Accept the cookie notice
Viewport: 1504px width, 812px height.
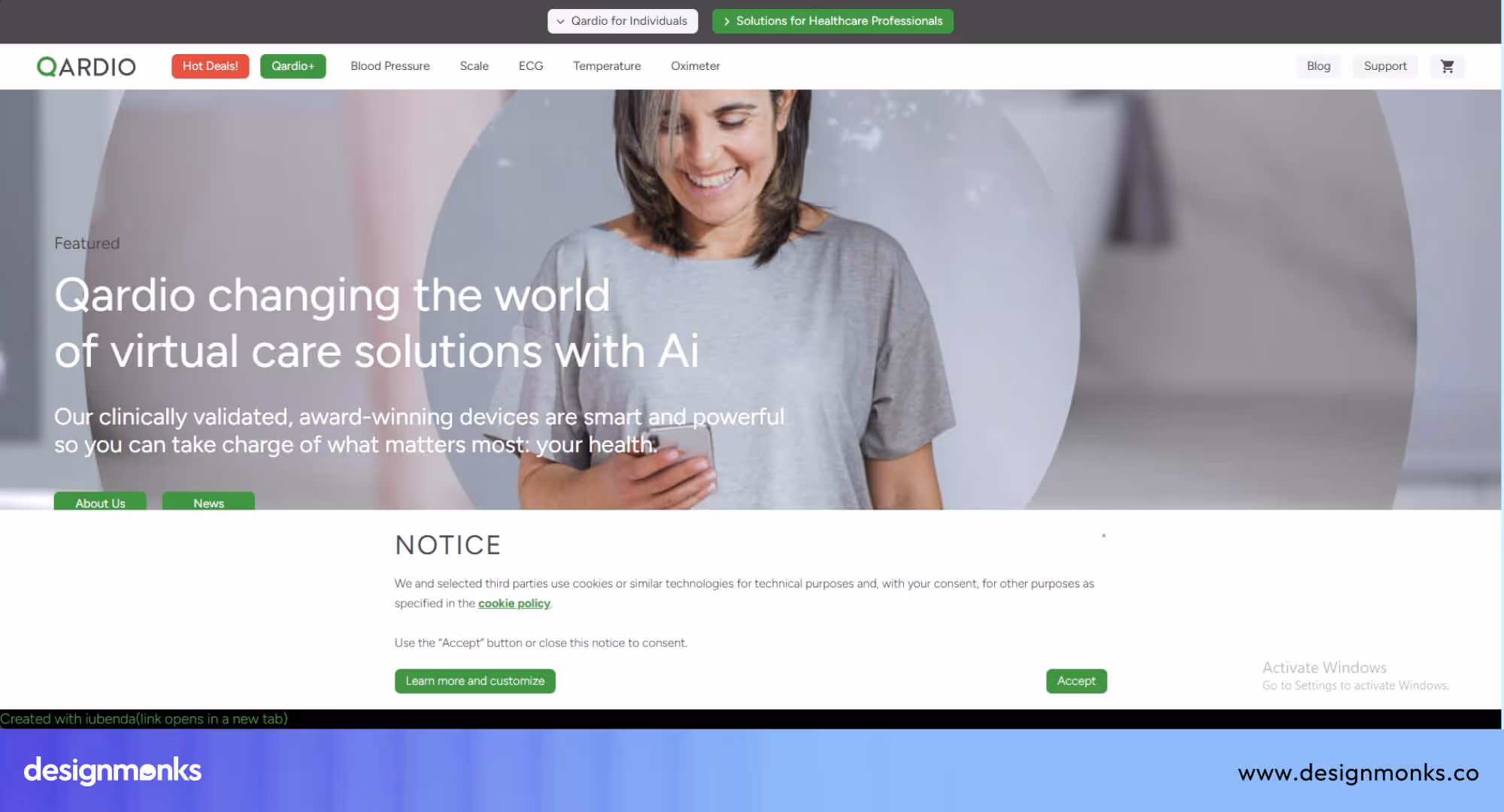1076,681
